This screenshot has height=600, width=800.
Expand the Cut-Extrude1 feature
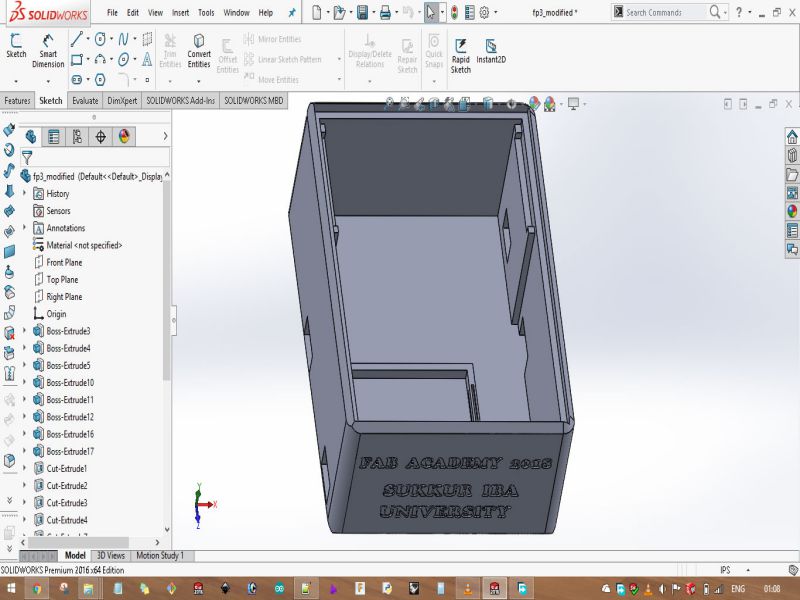point(24,468)
